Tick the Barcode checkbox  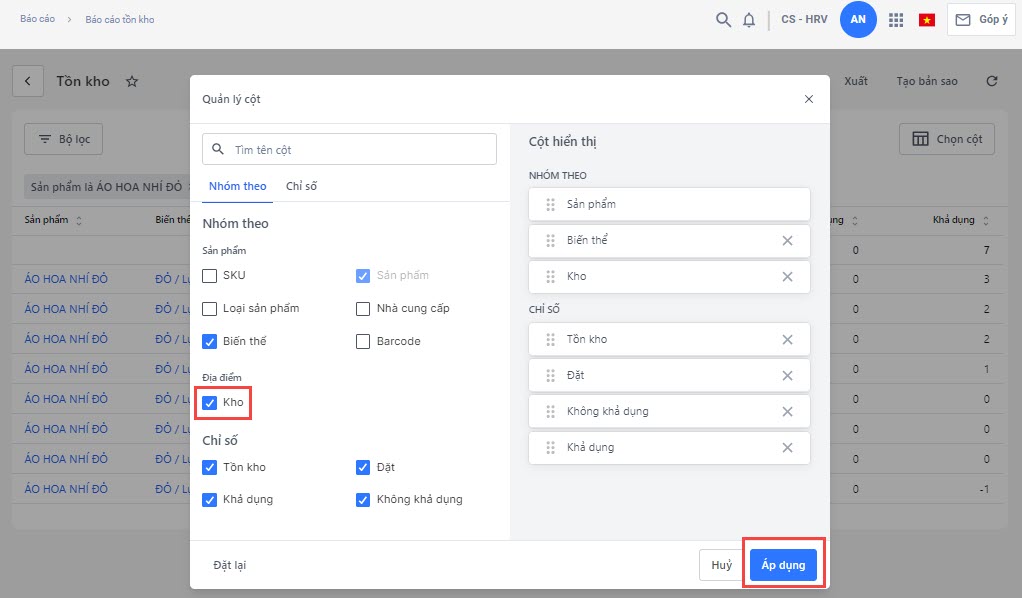(364, 341)
